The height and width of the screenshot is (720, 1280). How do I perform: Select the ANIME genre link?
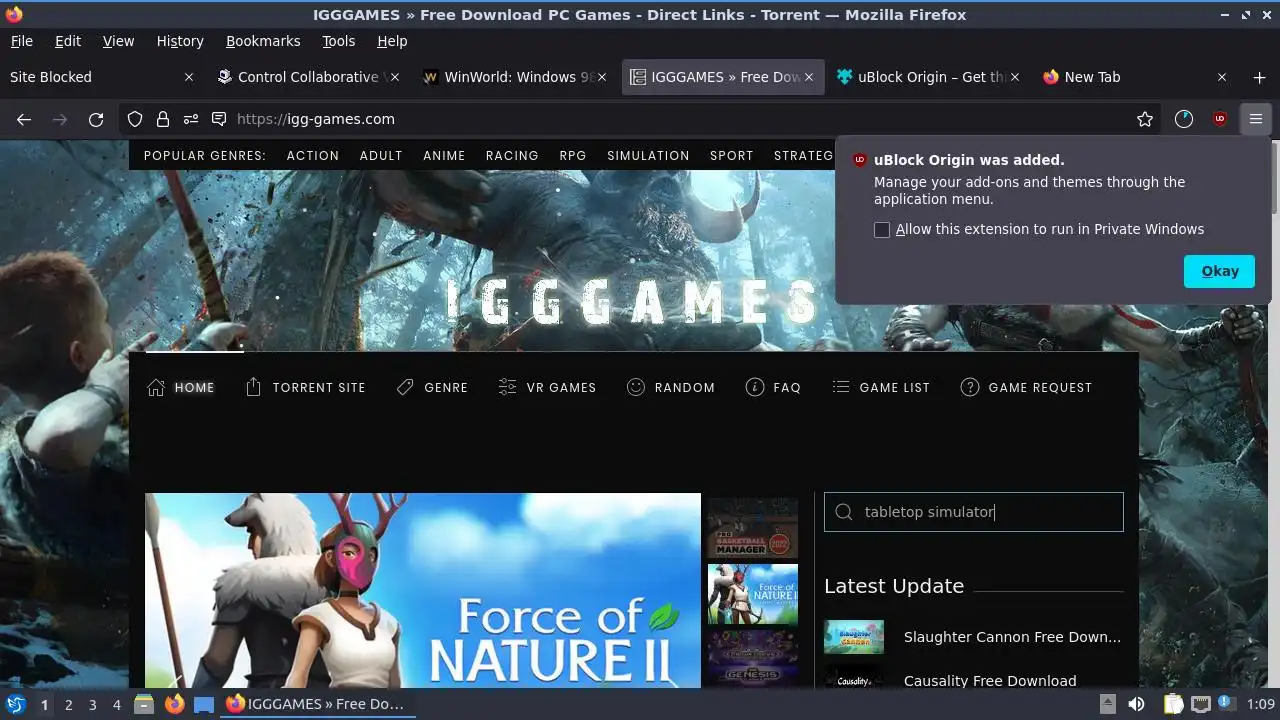pos(444,156)
